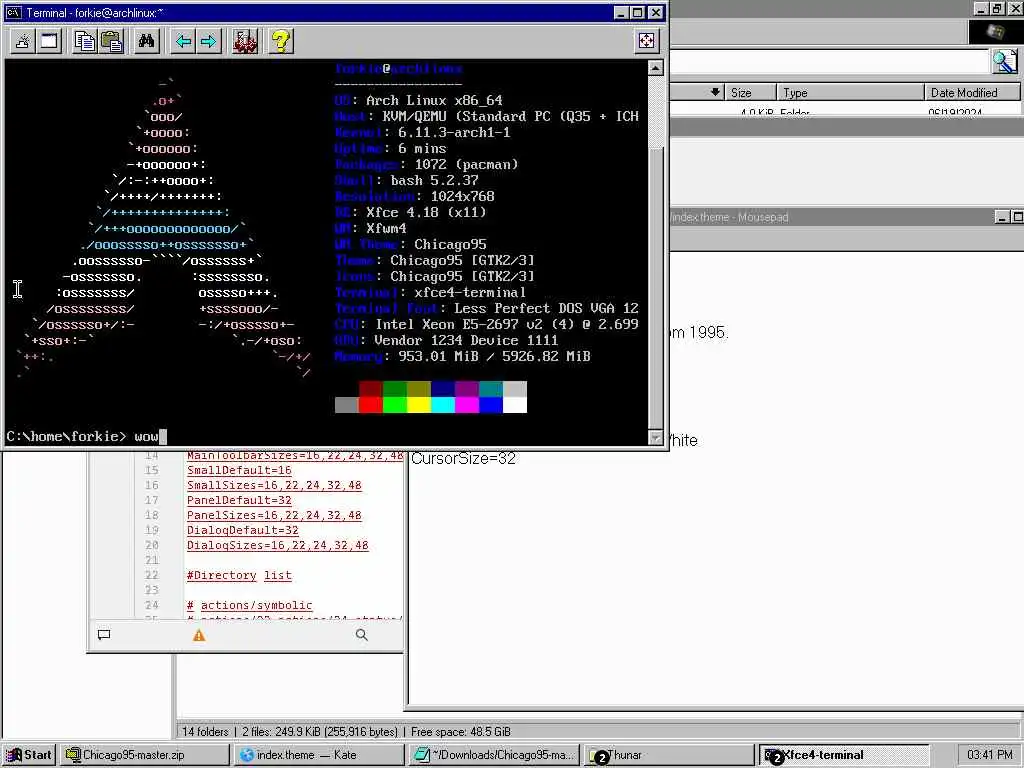Click 'PanelSizes=16,22,24,32,48' line in Kate

pyautogui.click(x=274, y=515)
